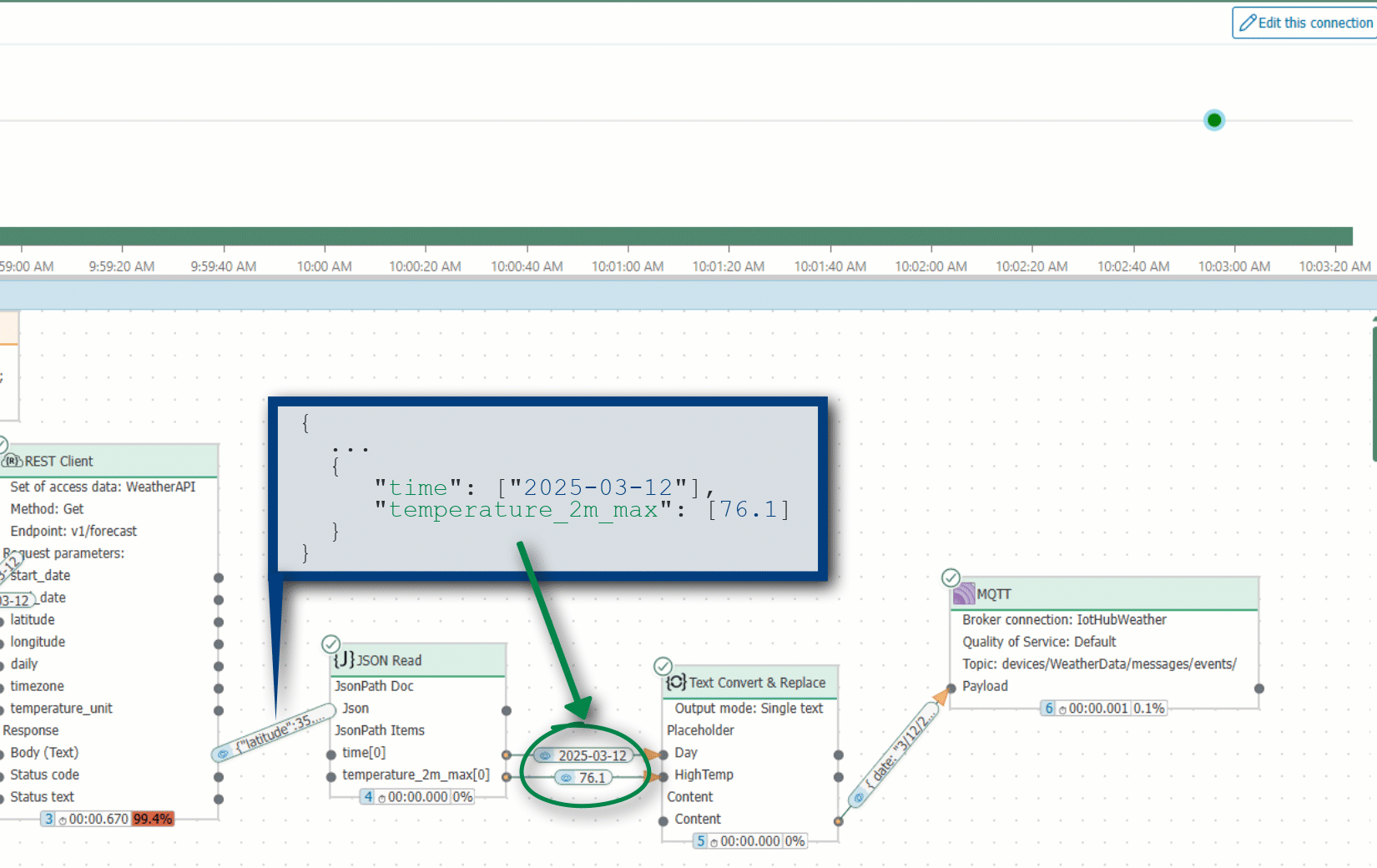Click the checkmark status badge on MQTT module
1377x868 pixels.
click(x=951, y=578)
